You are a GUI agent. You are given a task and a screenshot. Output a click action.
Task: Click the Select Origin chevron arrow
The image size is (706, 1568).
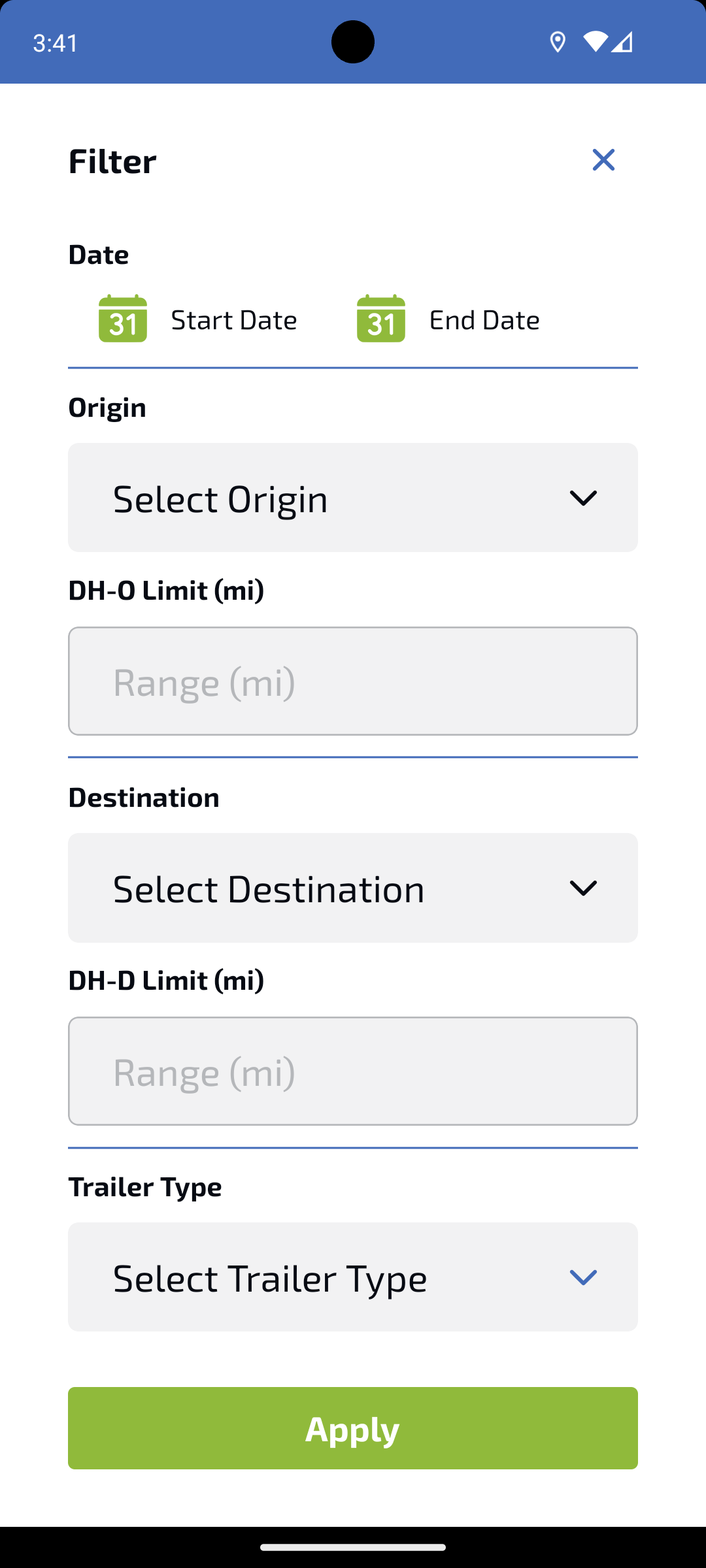coord(583,498)
